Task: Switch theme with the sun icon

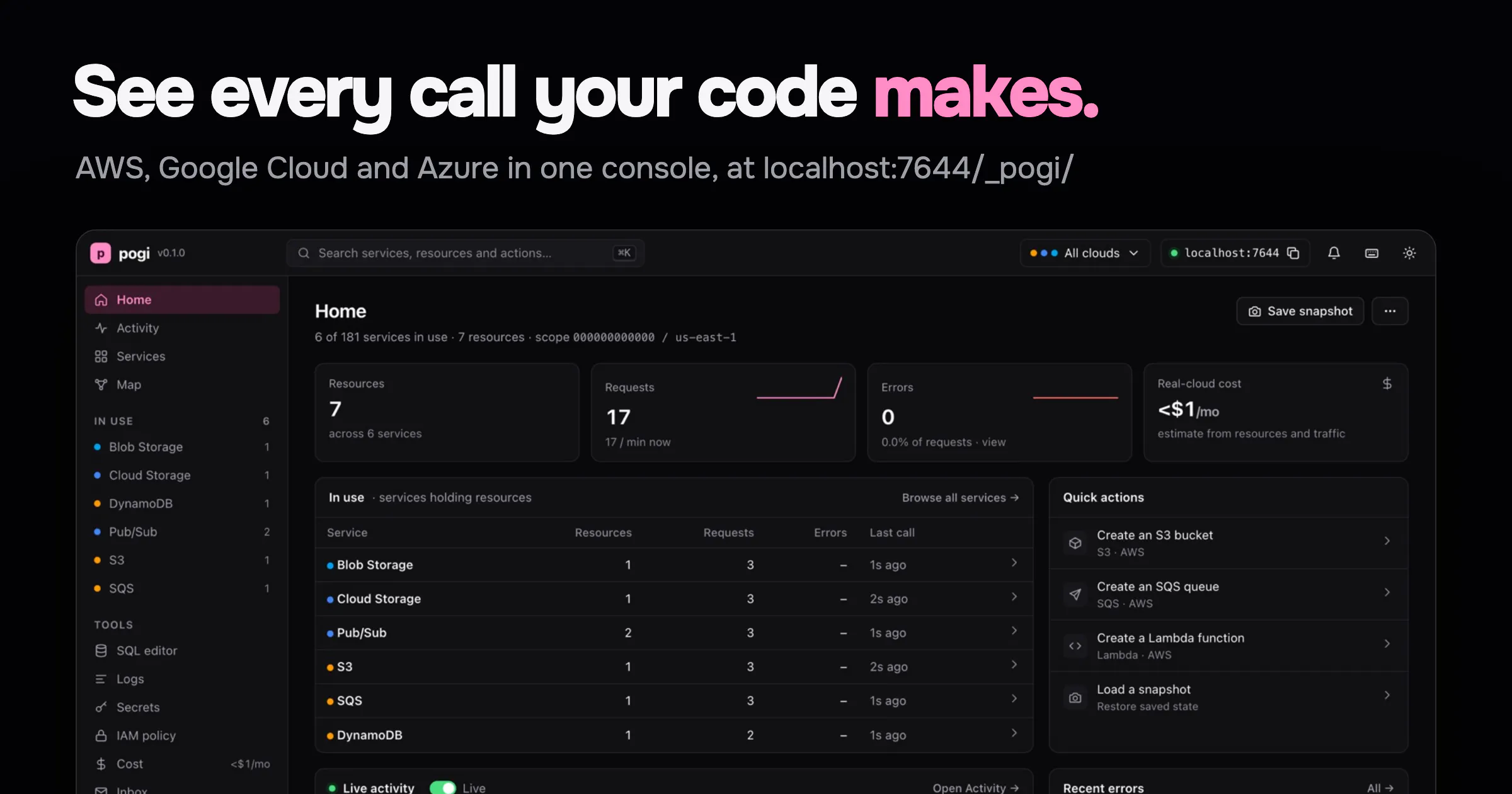Action: [x=1409, y=253]
